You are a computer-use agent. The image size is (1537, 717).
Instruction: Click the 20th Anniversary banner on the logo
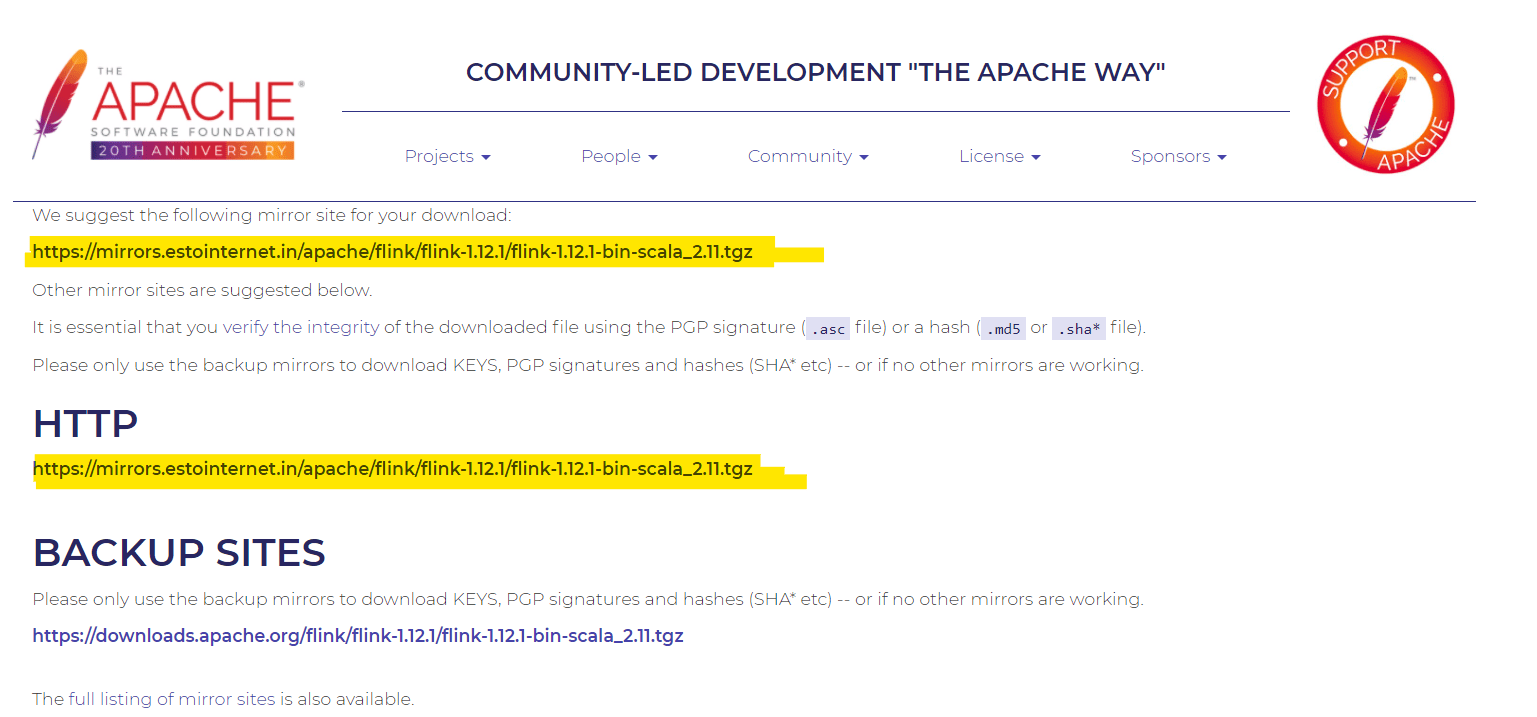[x=193, y=148]
